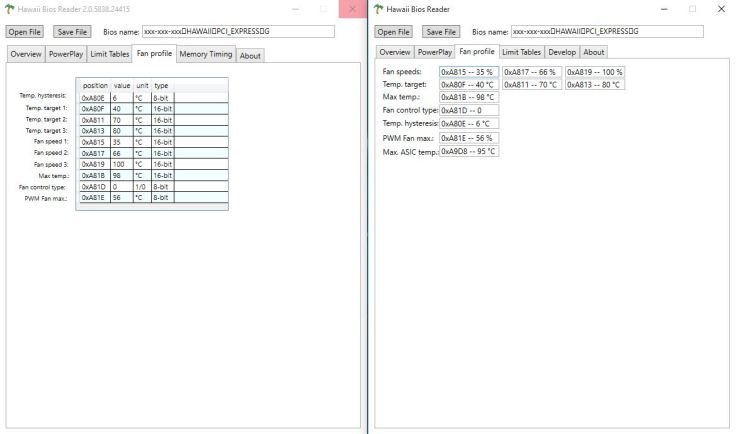736x434 pixels.
Task: Click palm tree icon in left window title bar
Action: [10, 9]
